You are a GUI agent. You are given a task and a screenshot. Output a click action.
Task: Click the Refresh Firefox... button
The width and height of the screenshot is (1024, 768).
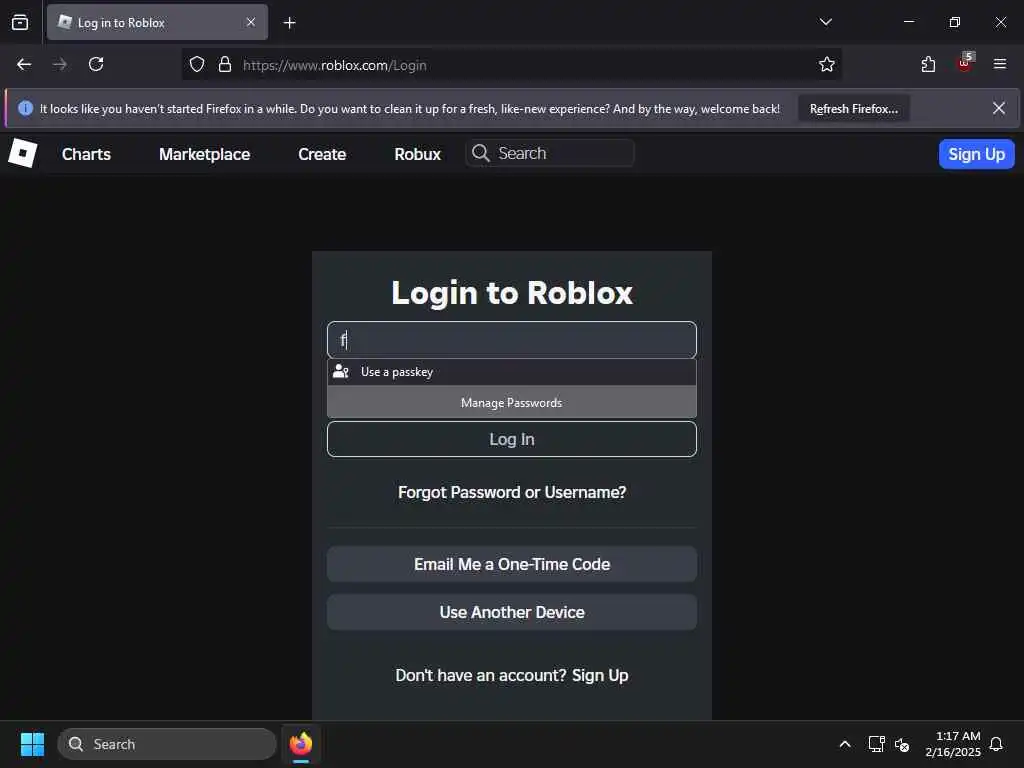pos(854,109)
